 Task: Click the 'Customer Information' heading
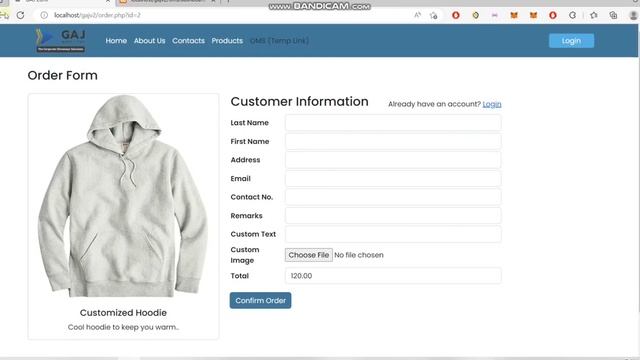tap(299, 101)
